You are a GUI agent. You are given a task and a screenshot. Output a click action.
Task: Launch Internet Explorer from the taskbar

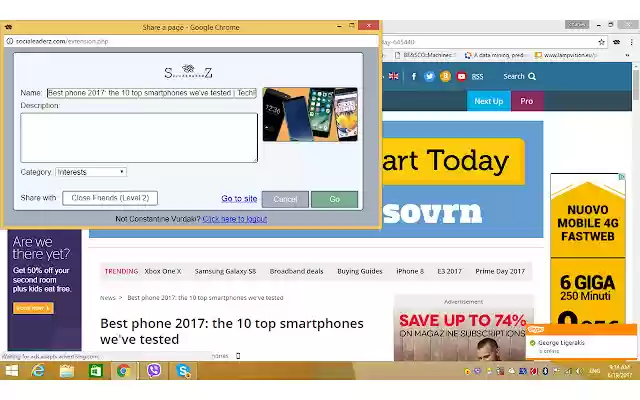click(x=38, y=371)
